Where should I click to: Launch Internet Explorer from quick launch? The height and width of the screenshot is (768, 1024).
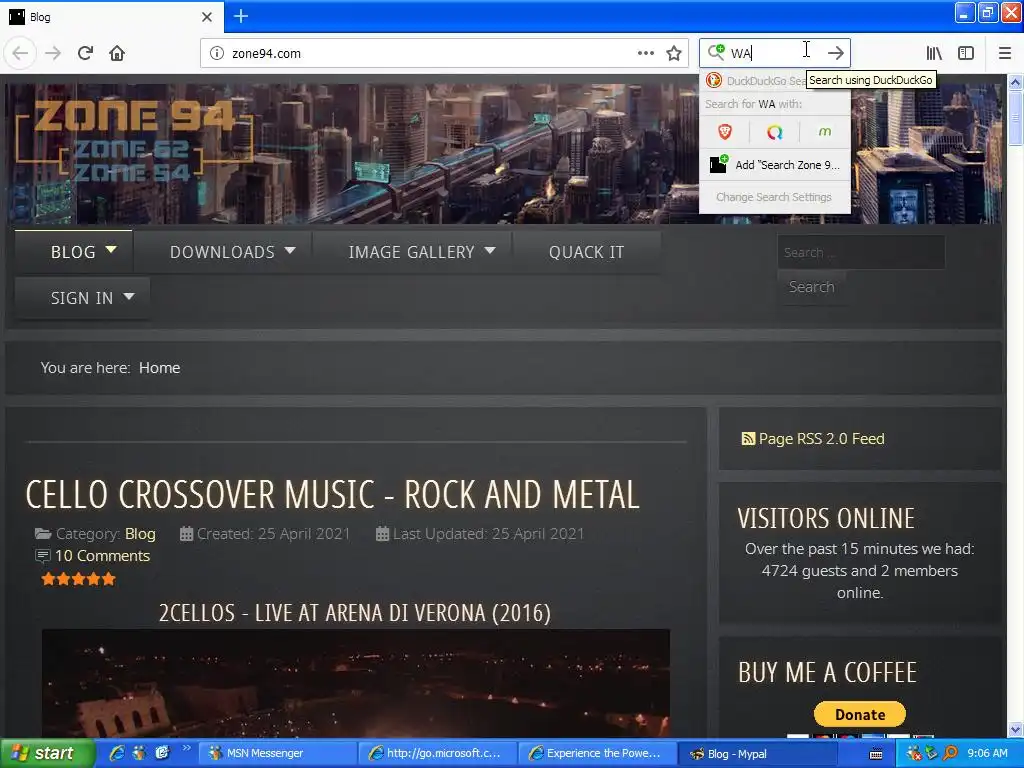pyautogui.click(x=117, y=754)
